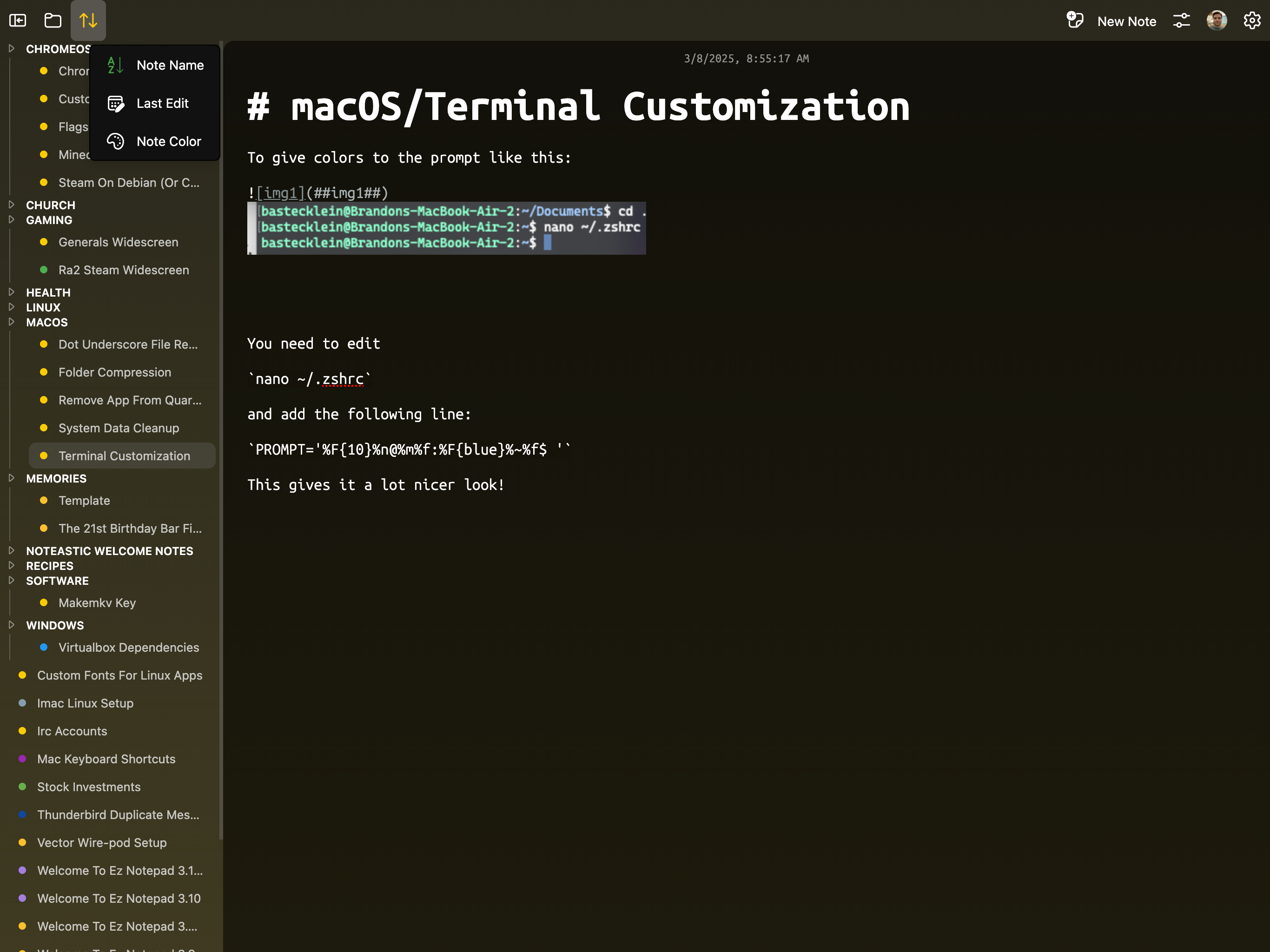
Task: Open the Irc Accounts note
Action: coord(112,731)
